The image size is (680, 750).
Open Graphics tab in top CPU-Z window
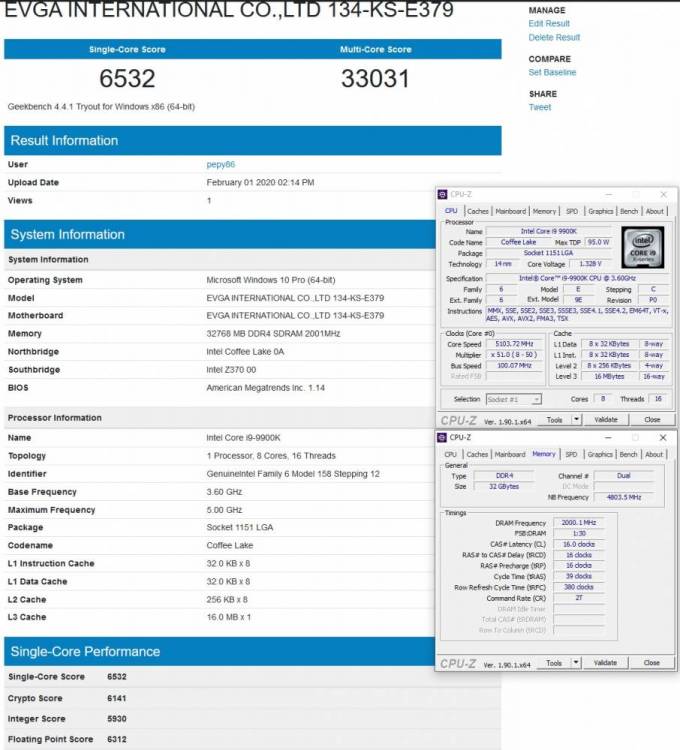click(601, 211)
